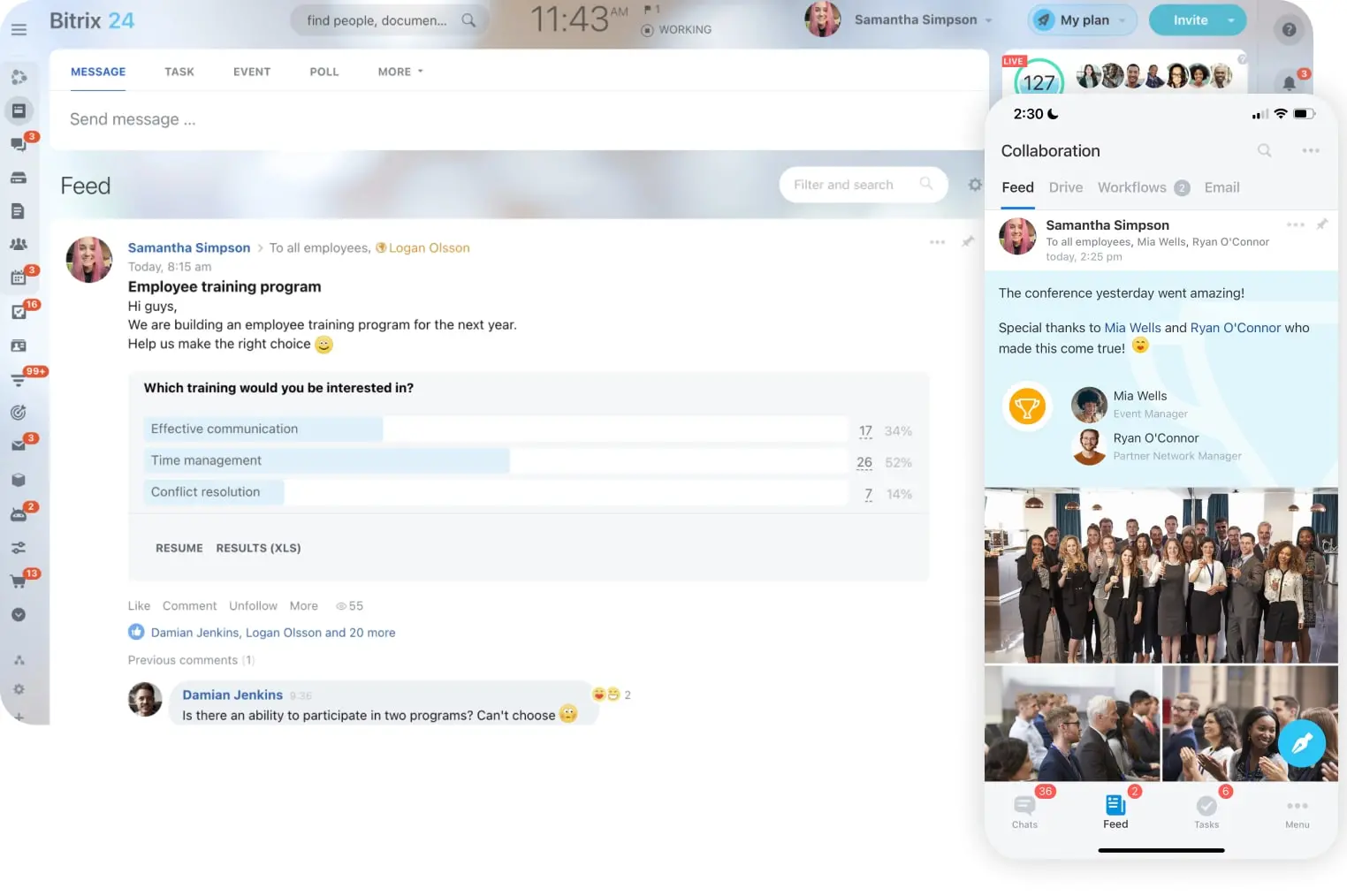Select EVENT tab

pos(252,72)
